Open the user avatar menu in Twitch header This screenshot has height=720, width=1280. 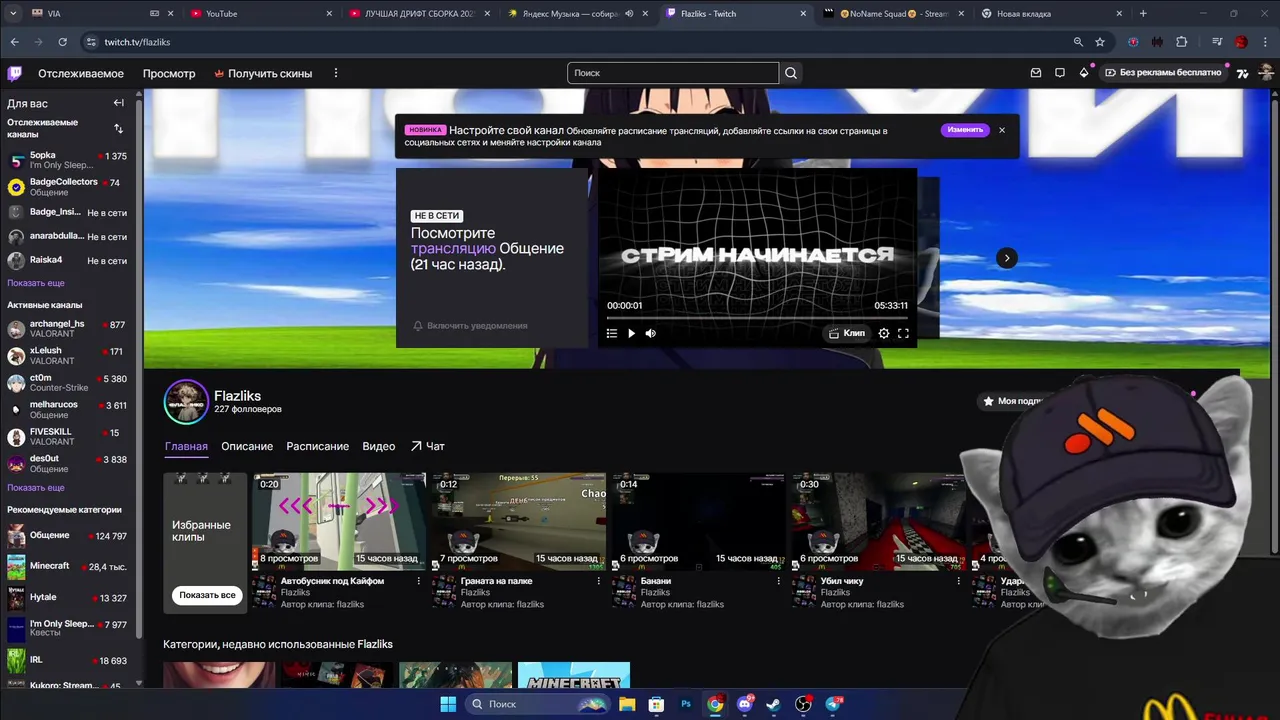pyautogui.click(x=1266, y=73)
